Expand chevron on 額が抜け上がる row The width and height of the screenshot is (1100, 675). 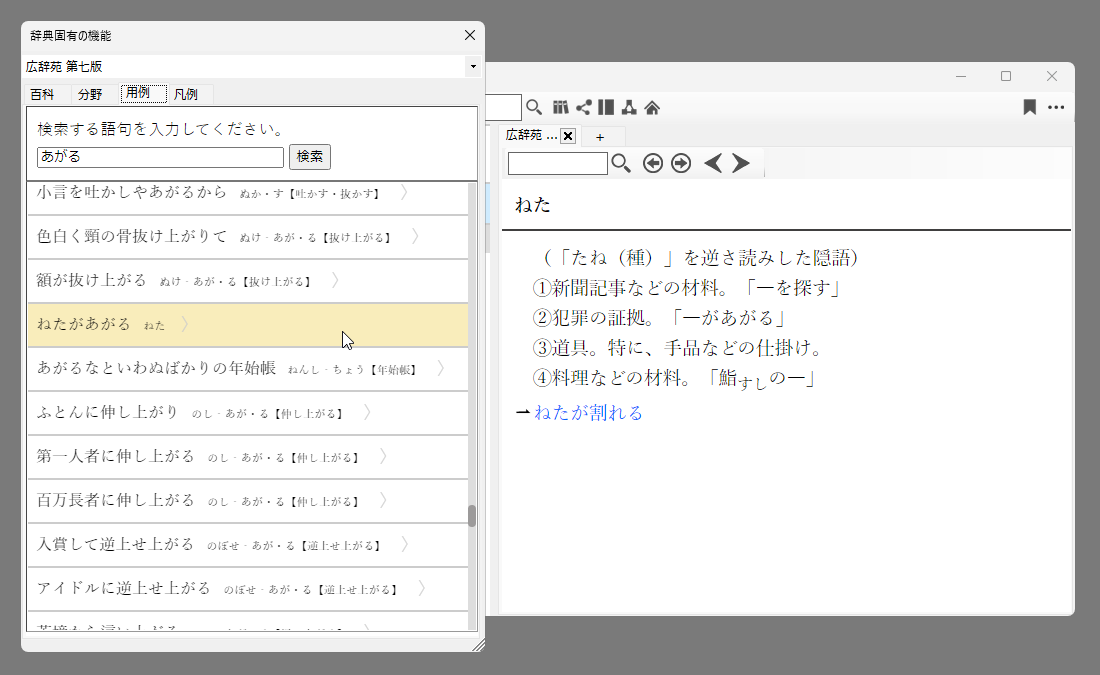(x=335, y=281)
